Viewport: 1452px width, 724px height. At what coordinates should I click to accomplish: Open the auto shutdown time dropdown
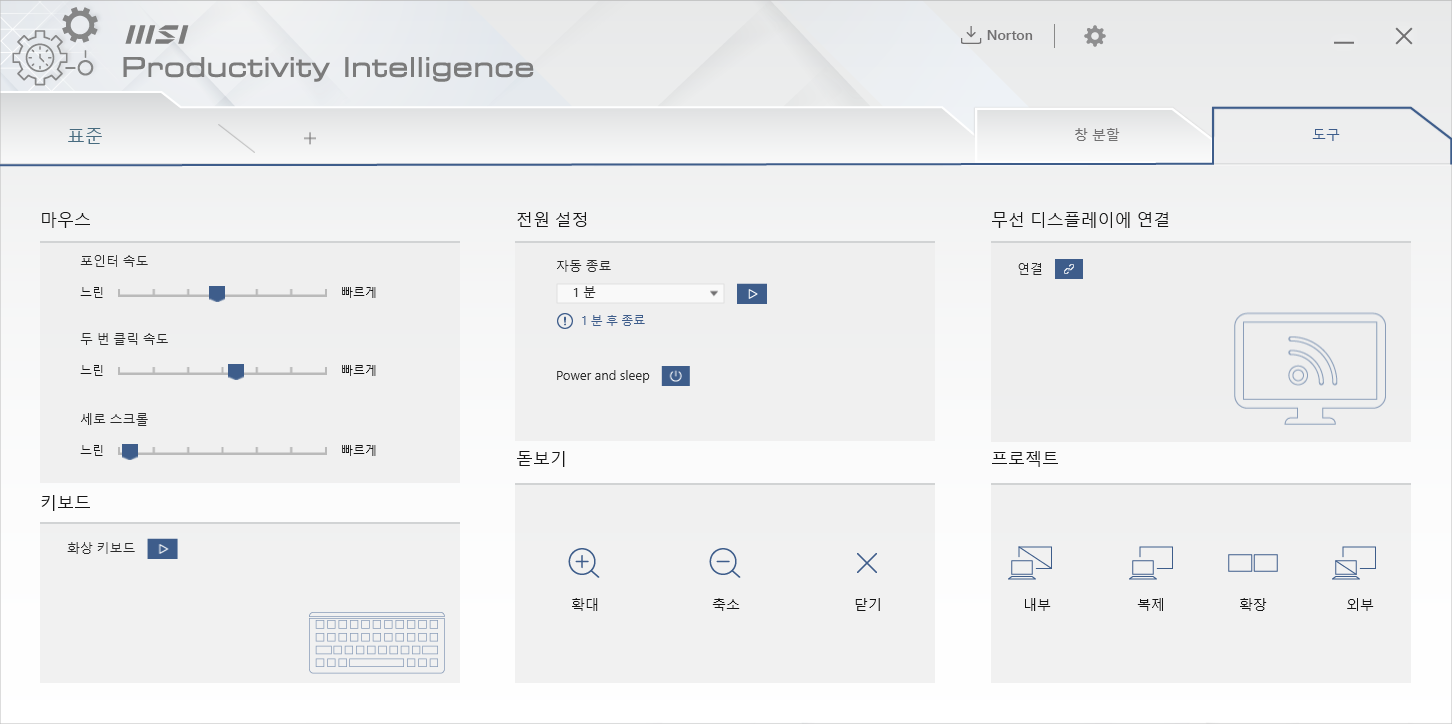click(640, 294)
